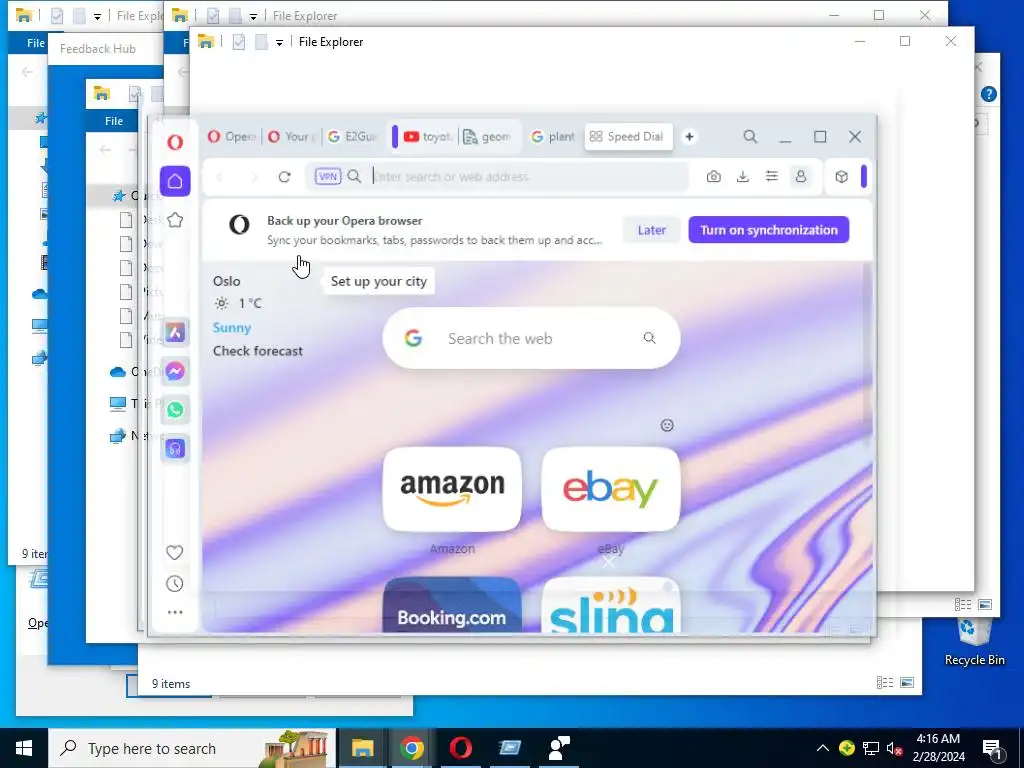
Task: Open WhatsApp in Opera sidebar
Action: [175, 409]
